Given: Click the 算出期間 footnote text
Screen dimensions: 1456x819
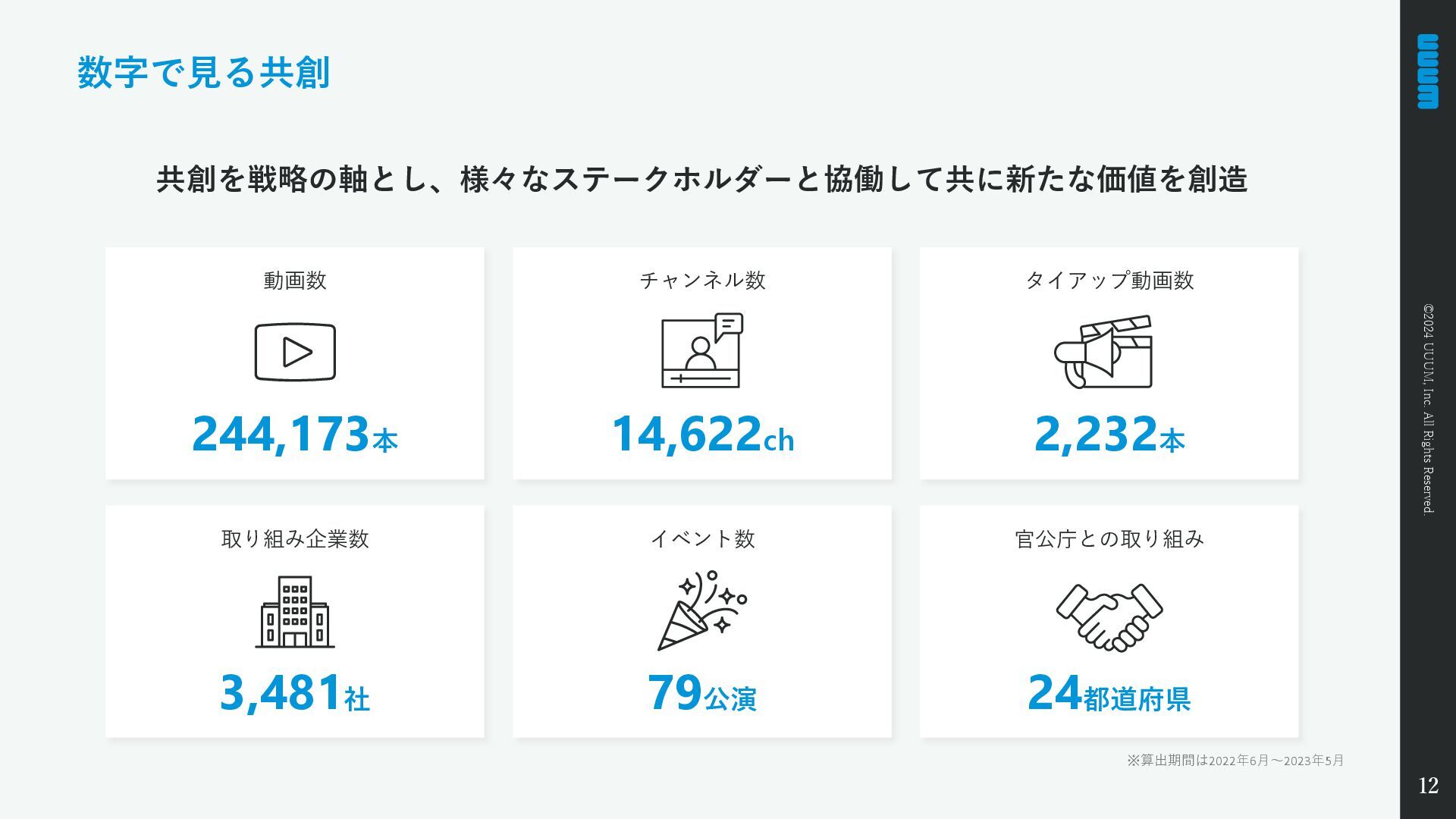Looking at the screenshot, I should tap(1235, 761).
